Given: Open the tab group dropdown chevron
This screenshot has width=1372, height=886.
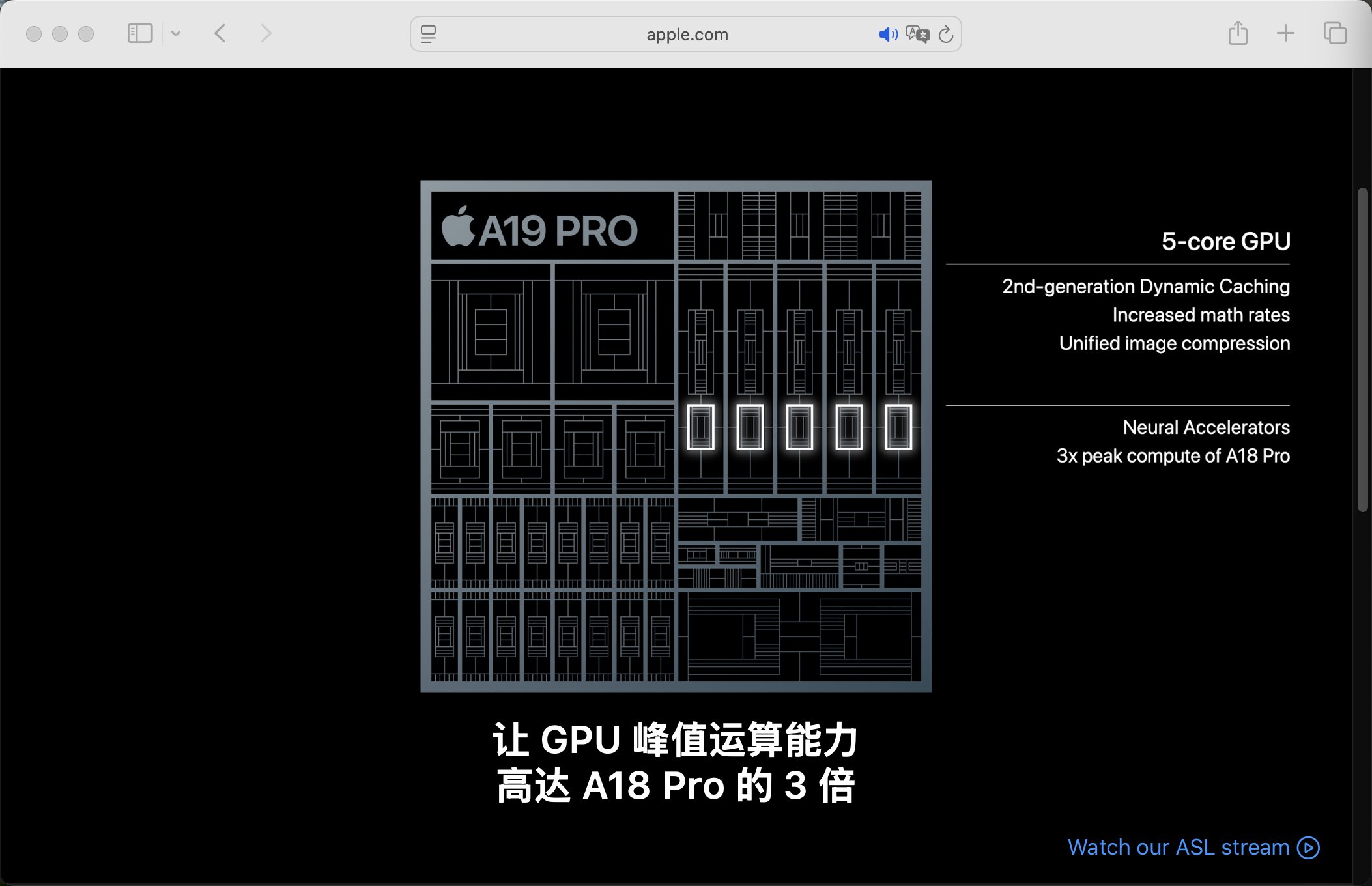Looking at the screenshot, I should pos(176,33).
